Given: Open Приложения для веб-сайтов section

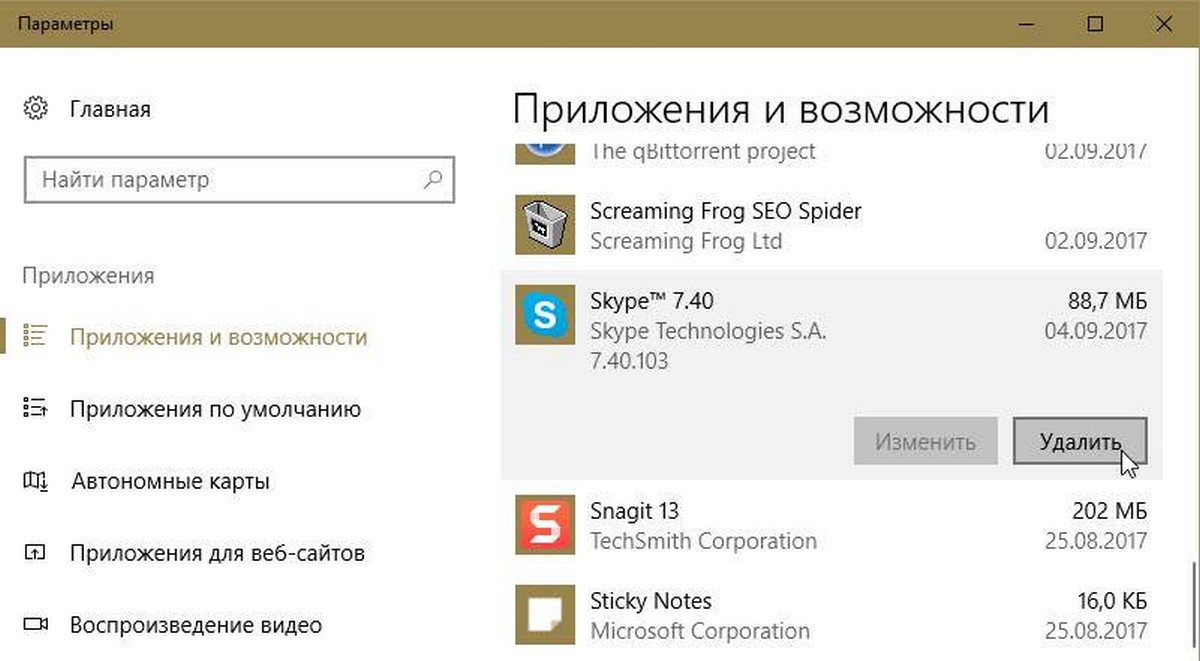Looking at the screenshot, I should [x=217, y=553].
